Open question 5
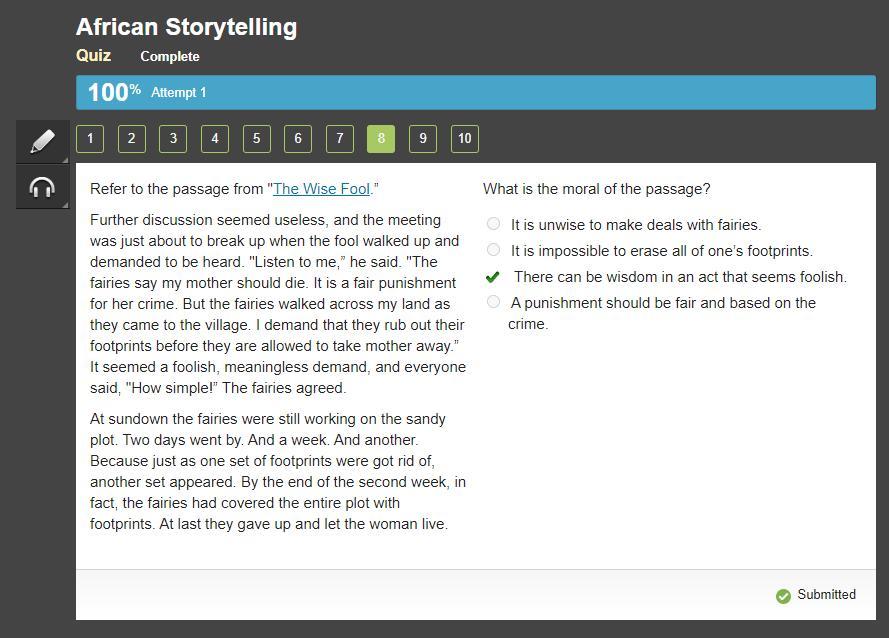 [x=256, y=139]
